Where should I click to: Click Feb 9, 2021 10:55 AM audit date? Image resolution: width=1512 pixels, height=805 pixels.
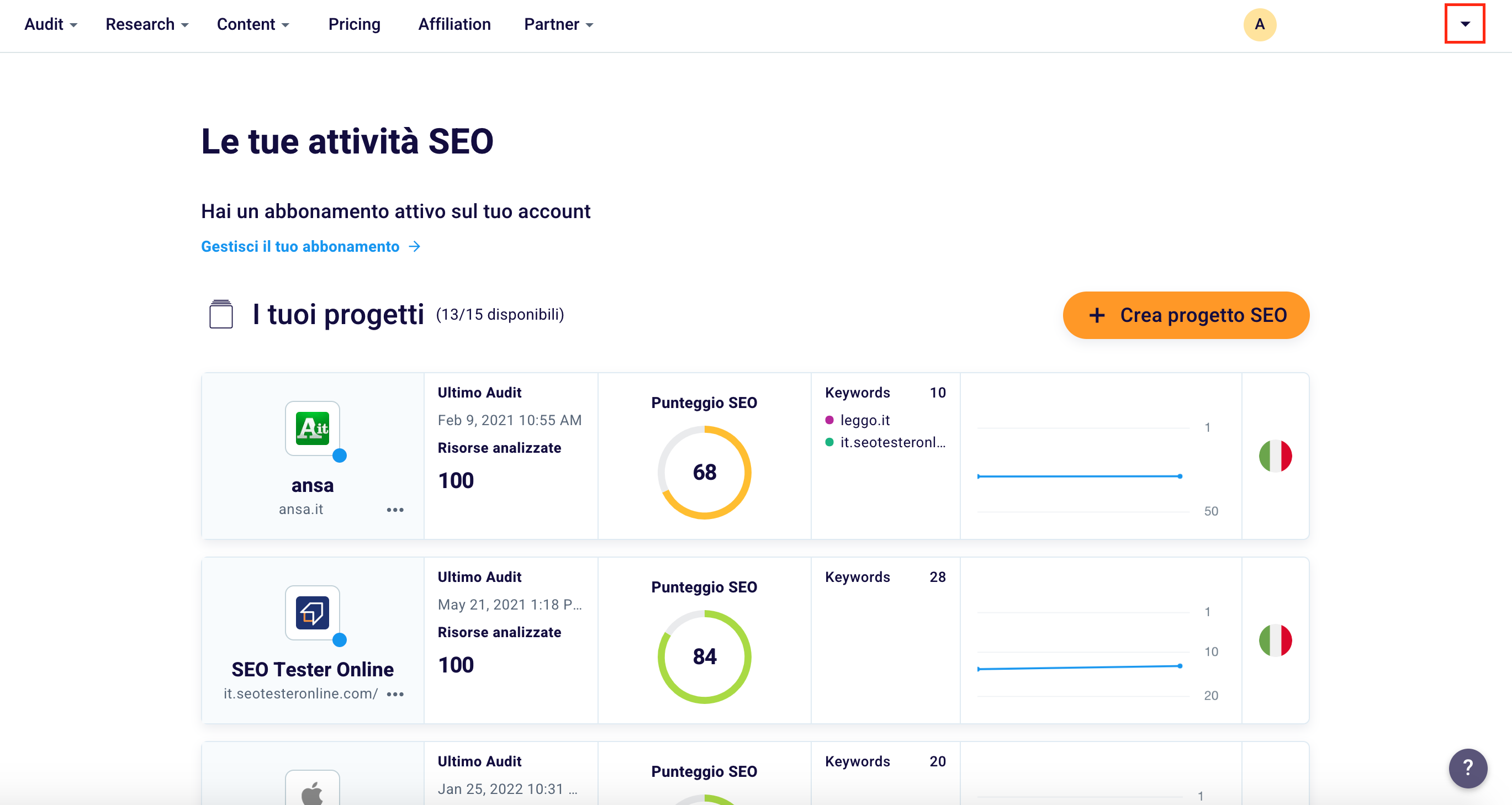point(510,420)
